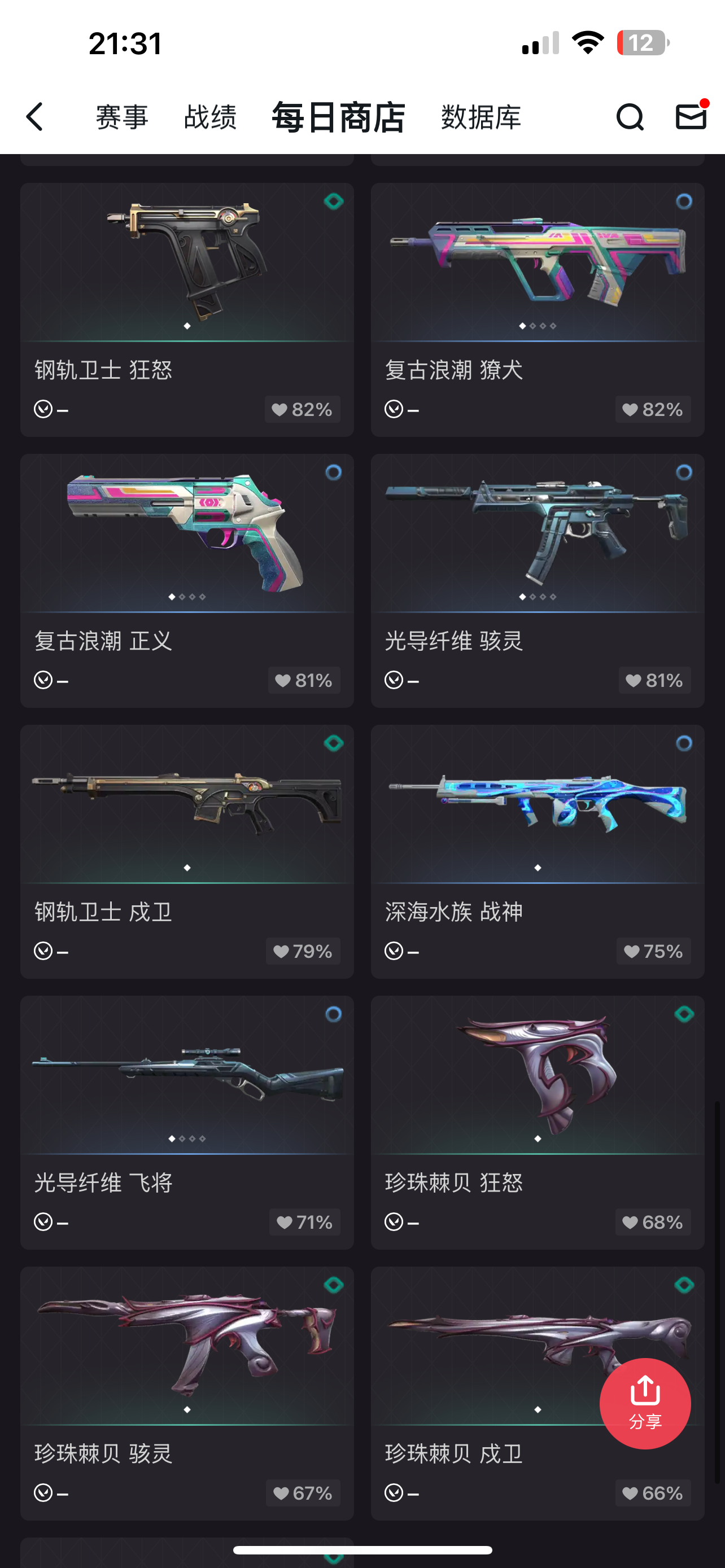Tap the back arrow icon
This screenshot has width=725, height=1568.
point(34,116)
